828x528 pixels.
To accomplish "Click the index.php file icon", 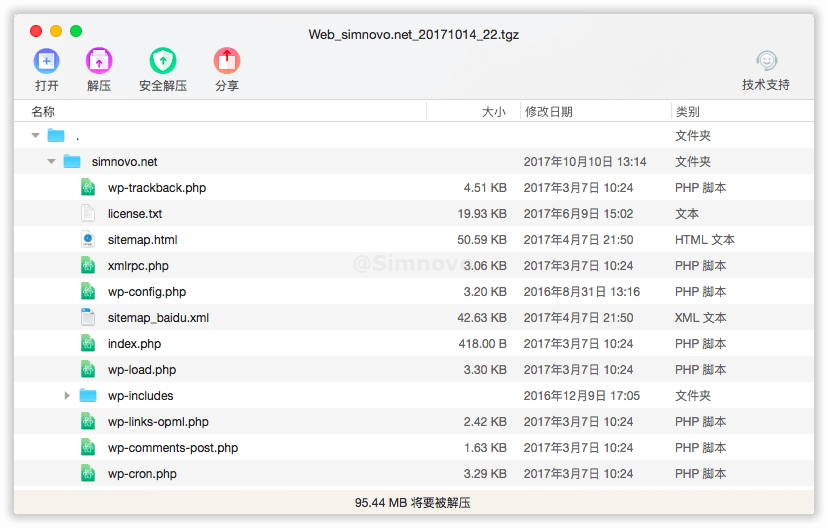I will 88,344.
